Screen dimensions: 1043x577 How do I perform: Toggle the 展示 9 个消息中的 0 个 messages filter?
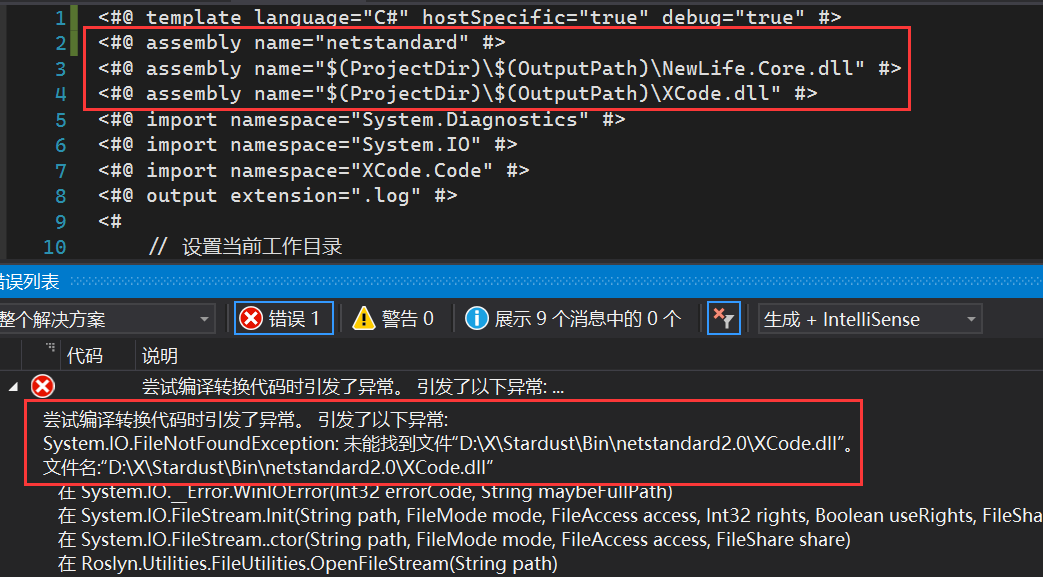pos(574,319)
